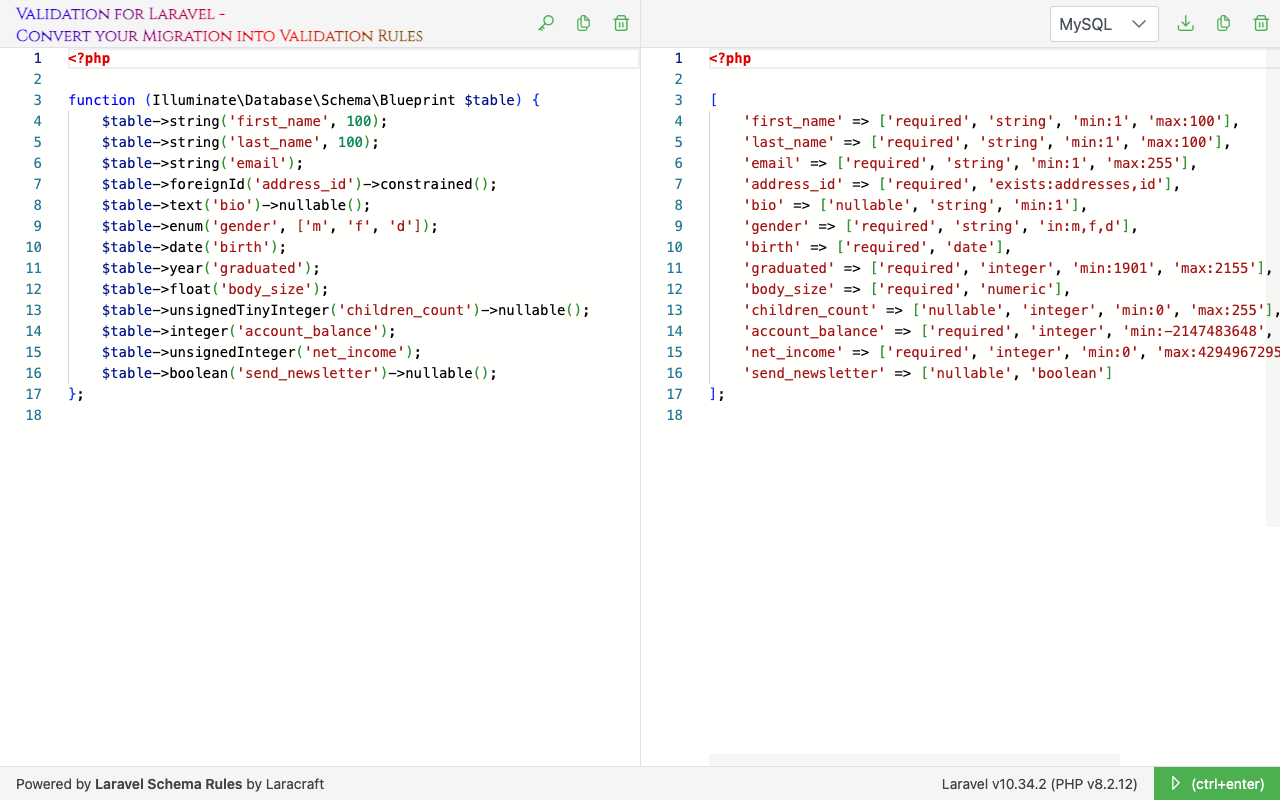Download the generated validation rules

[1186, 23]
